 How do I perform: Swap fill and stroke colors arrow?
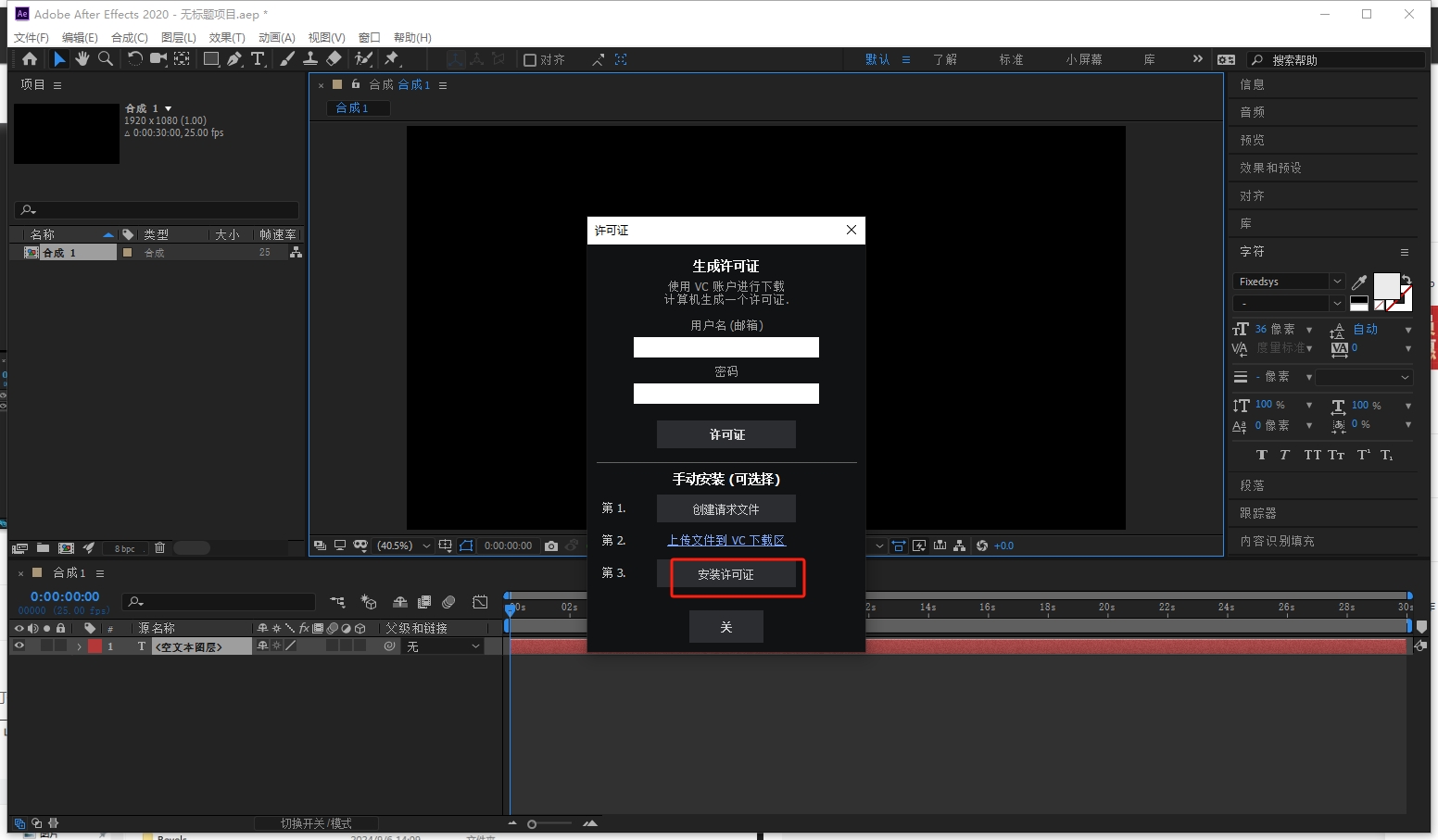coord(1406,280)
